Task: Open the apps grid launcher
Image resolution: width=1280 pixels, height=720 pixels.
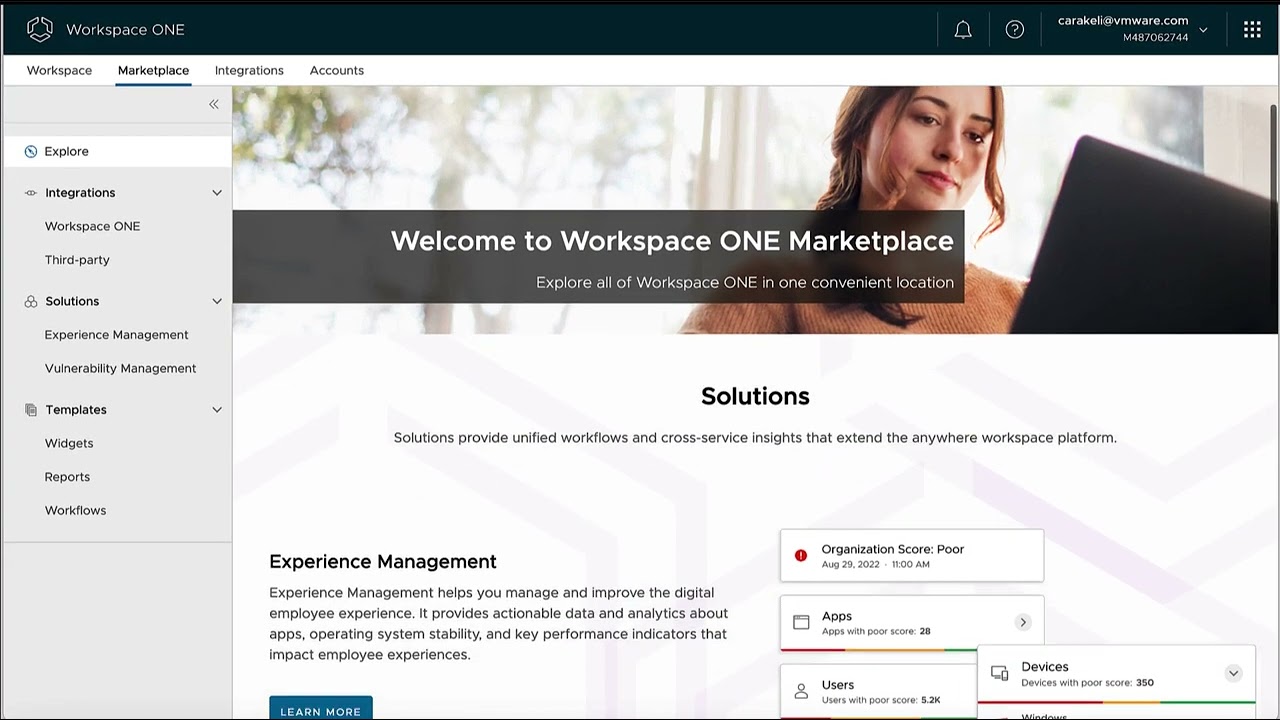Action: click(x=1252, y=30)
